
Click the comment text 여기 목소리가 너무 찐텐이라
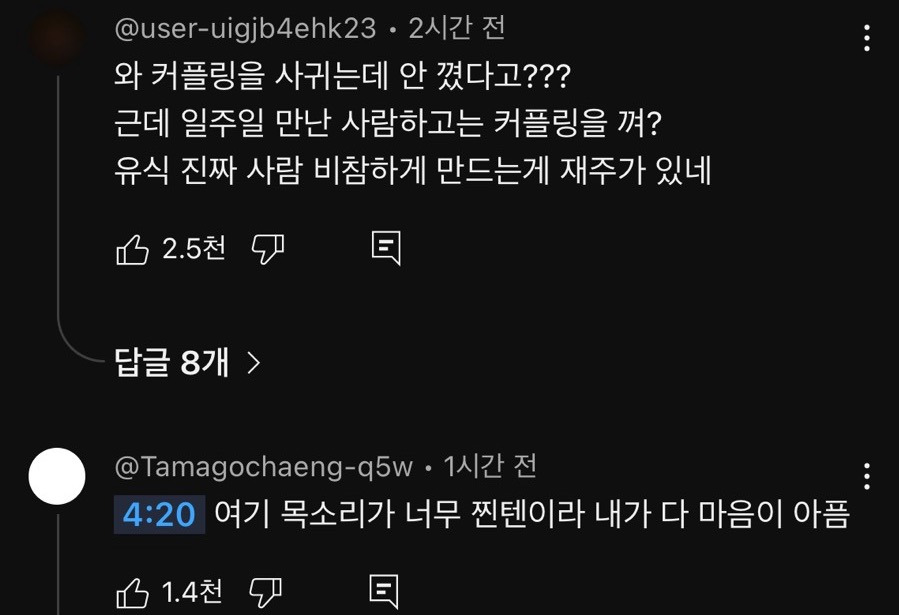click(x=531, y=515)
